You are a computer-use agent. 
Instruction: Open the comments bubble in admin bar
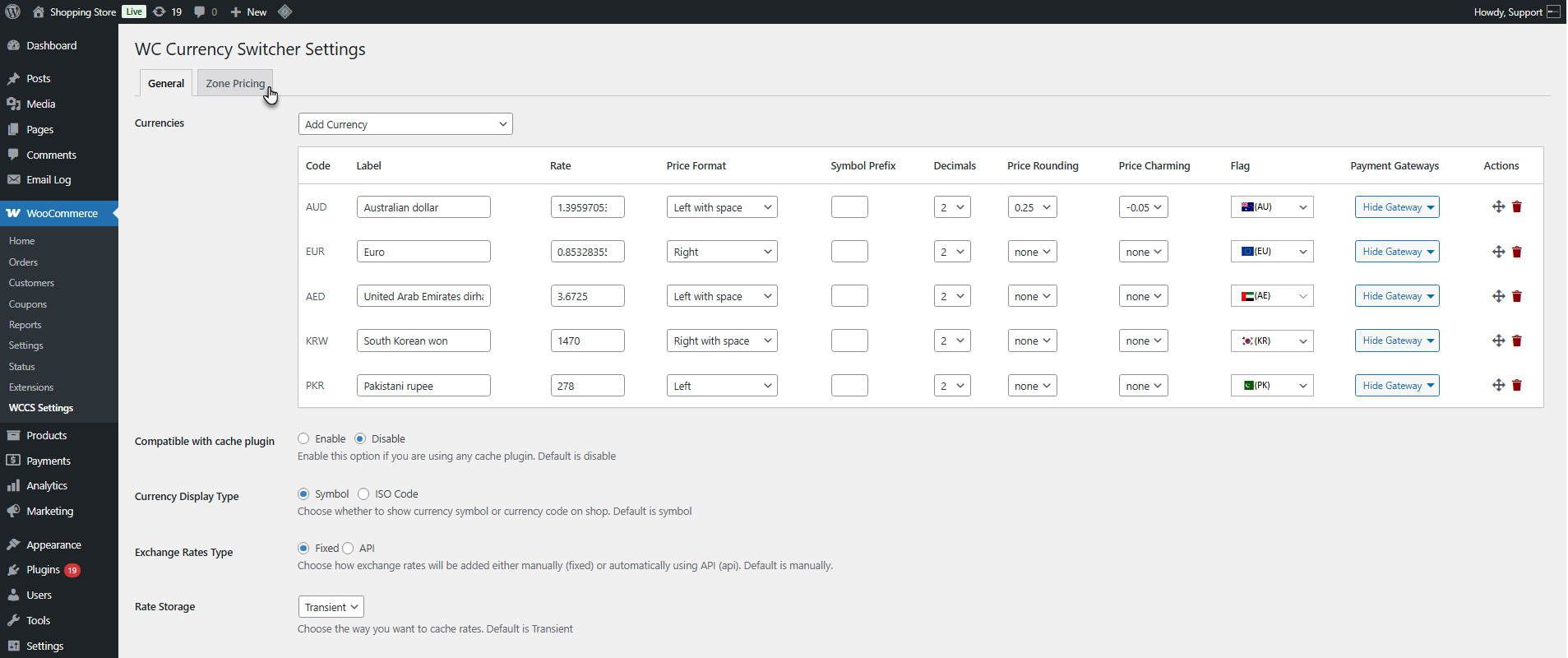pyautogui.click(x=206, y=12)
